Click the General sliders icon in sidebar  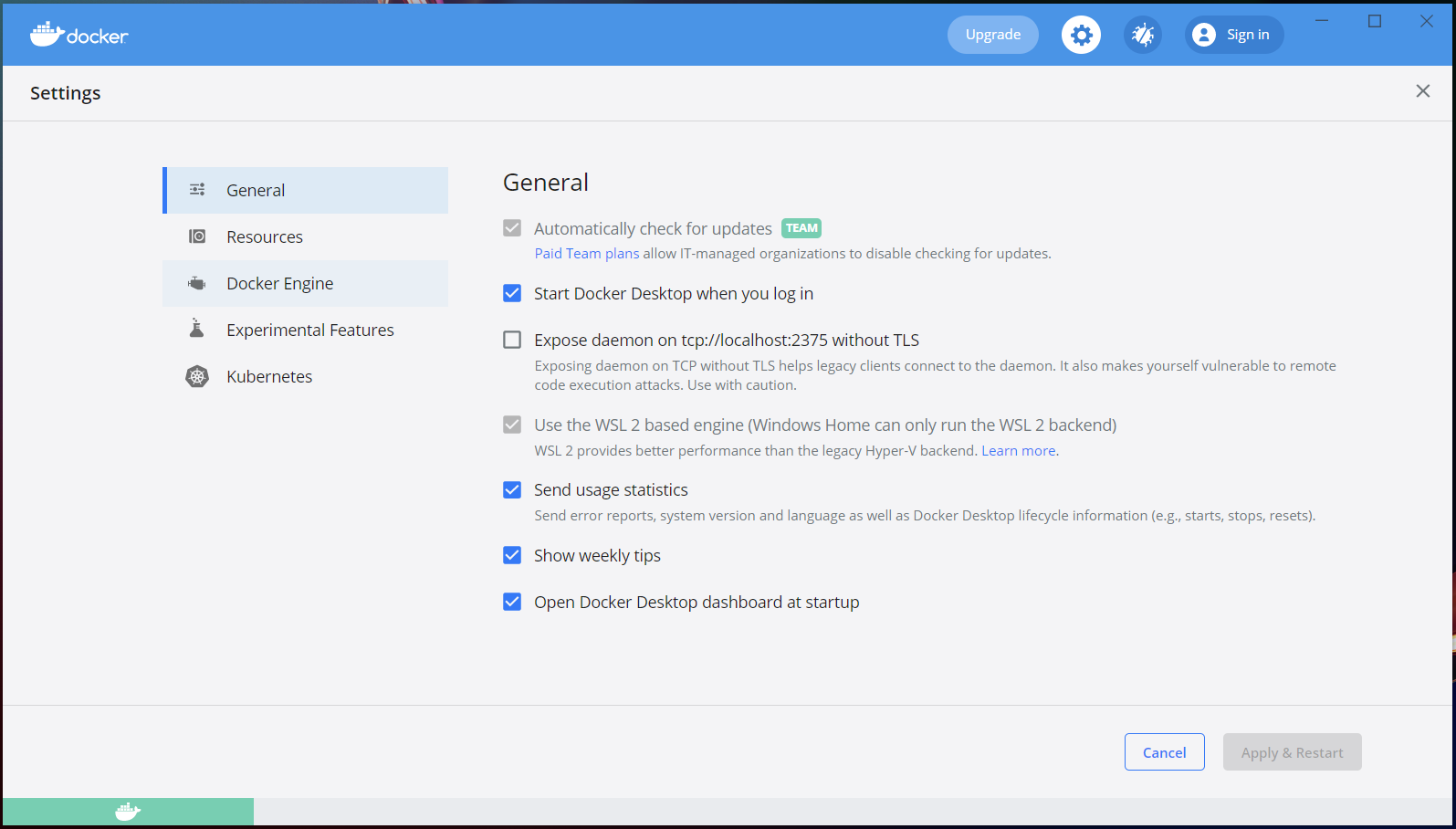click(x=197, y=190)
